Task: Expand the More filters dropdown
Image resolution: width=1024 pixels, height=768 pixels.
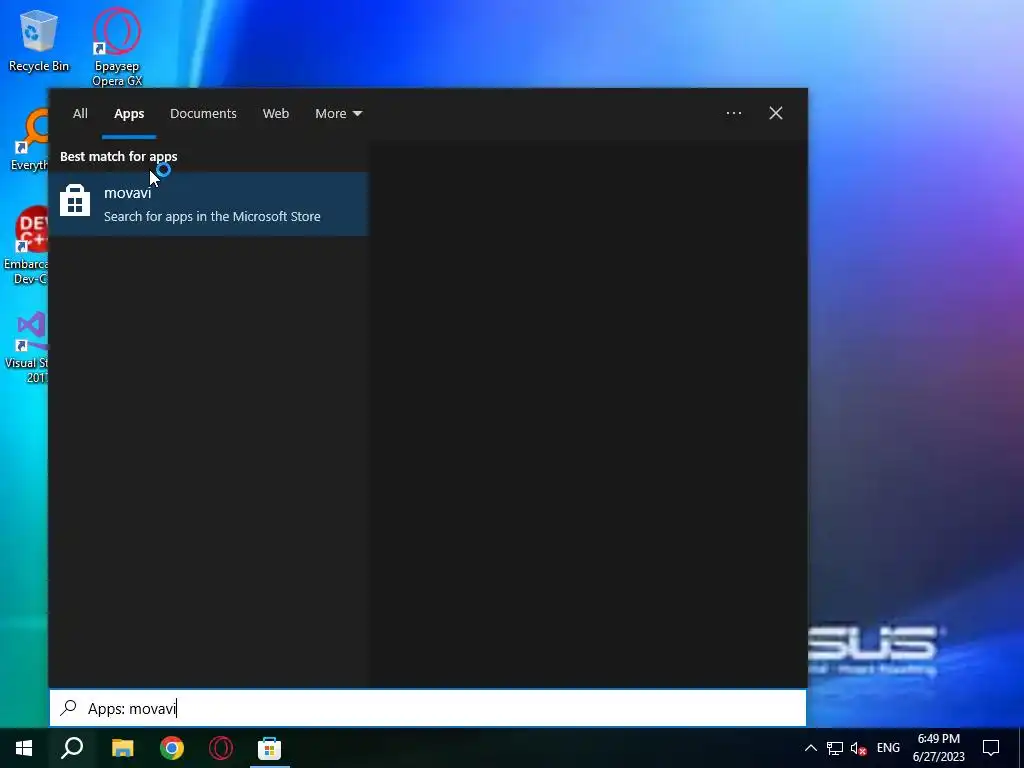Action: (338, 114)
